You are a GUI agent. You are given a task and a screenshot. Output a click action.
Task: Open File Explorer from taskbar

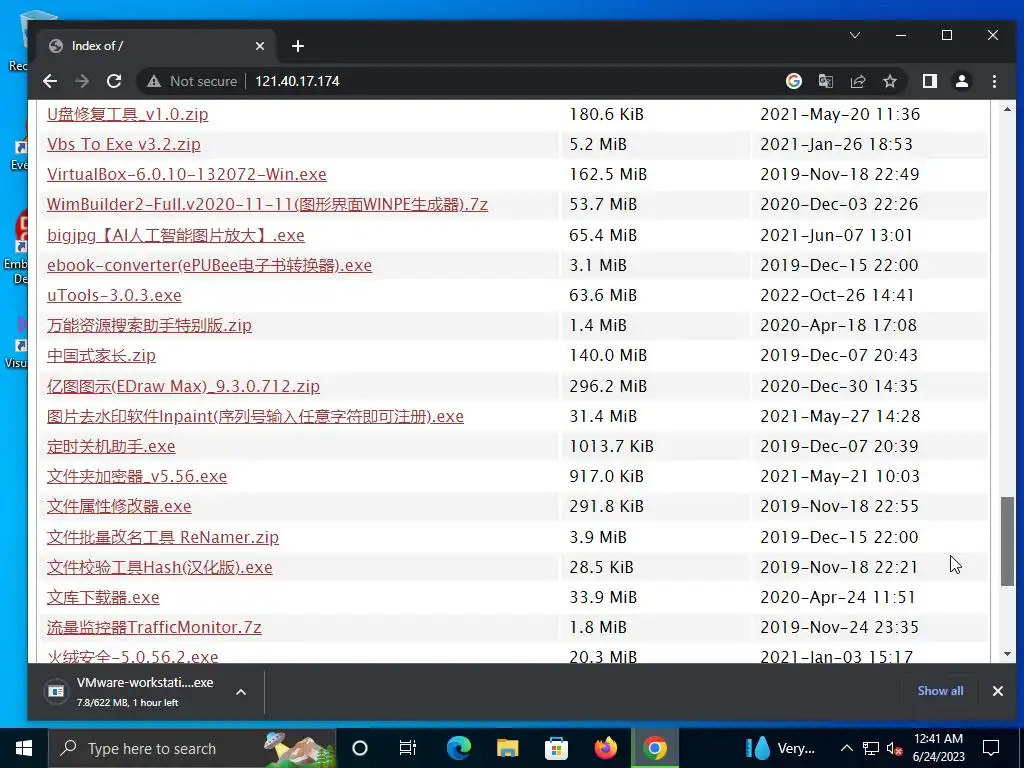pyautogui.click(x=507, y=748)
